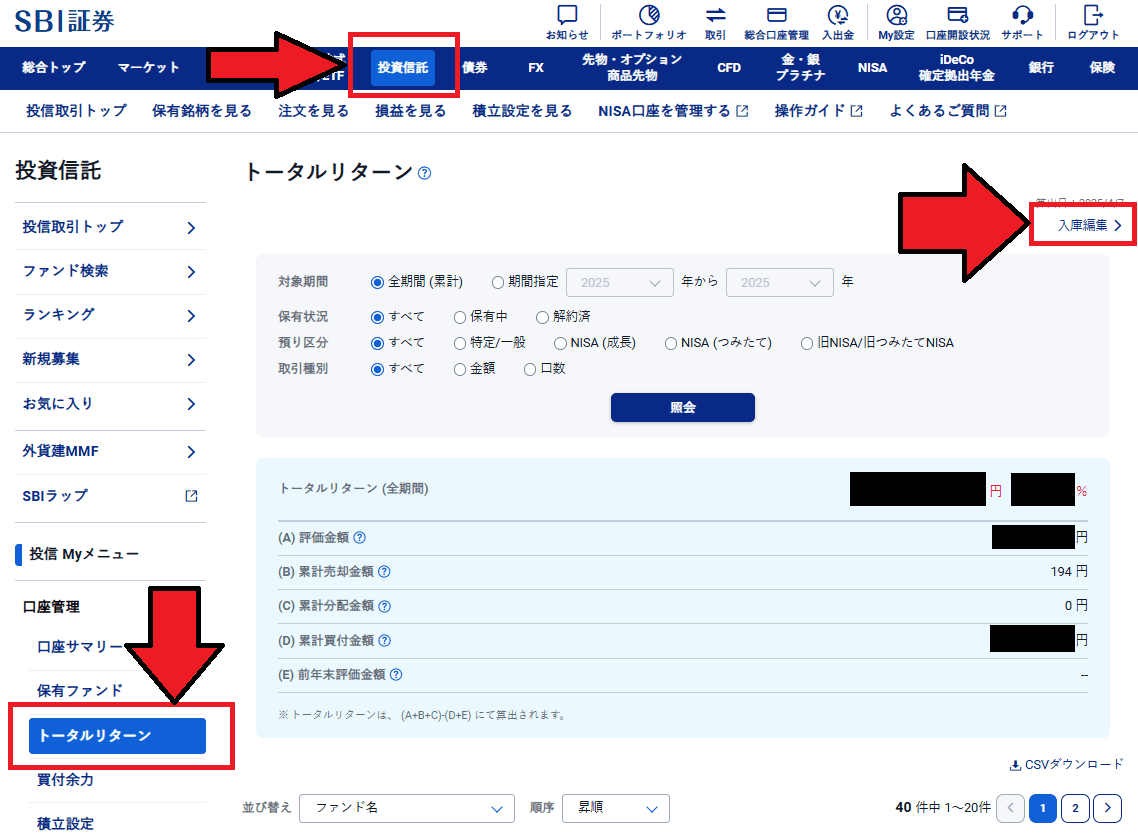Open 保有銘柄を見る submenu link
1138x839 pixels.
[202, 111]
